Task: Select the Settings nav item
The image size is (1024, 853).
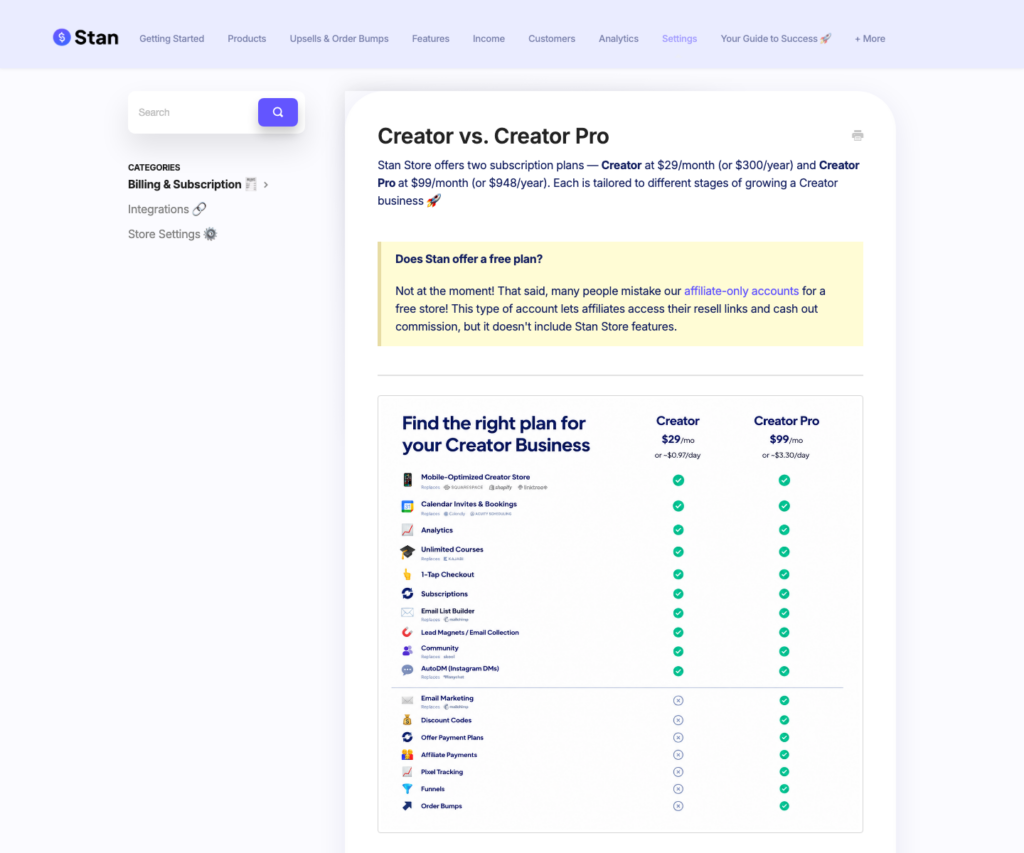Action: [679, 39]
